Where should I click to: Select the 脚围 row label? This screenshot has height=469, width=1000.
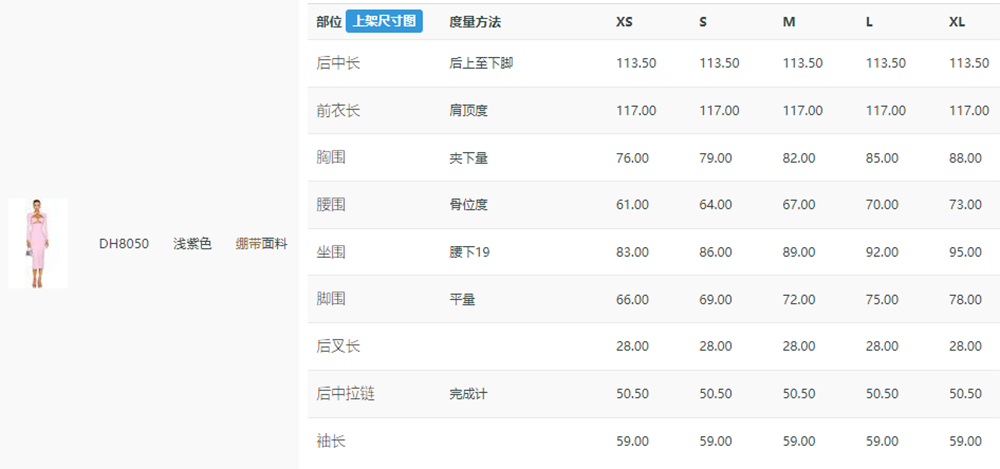331,299
